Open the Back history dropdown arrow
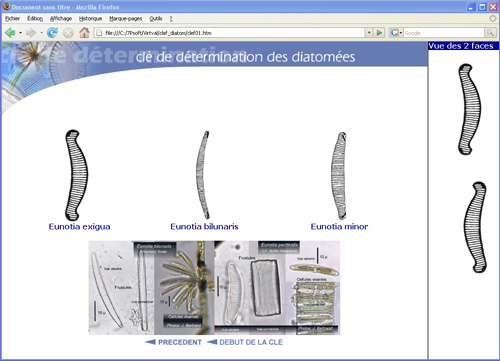Image resolution: width=500 pixels, height=361 pixels. point(20,33)
